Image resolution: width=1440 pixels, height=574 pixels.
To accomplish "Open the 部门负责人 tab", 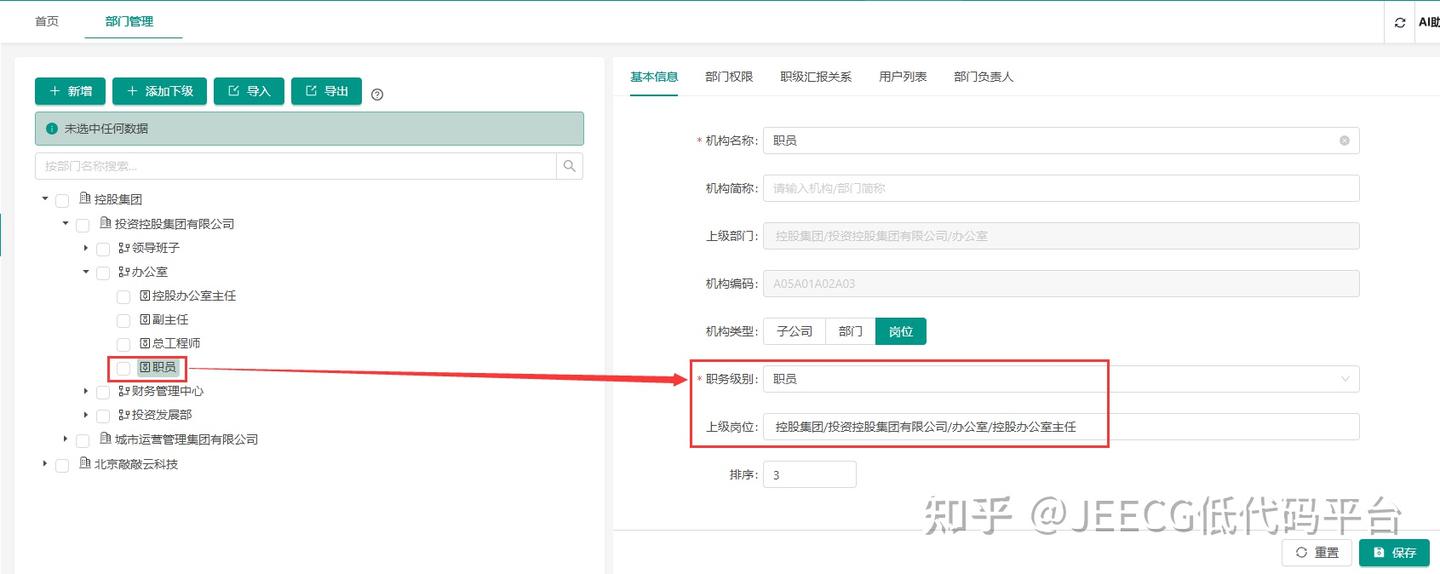I will (x=984, y=77).
